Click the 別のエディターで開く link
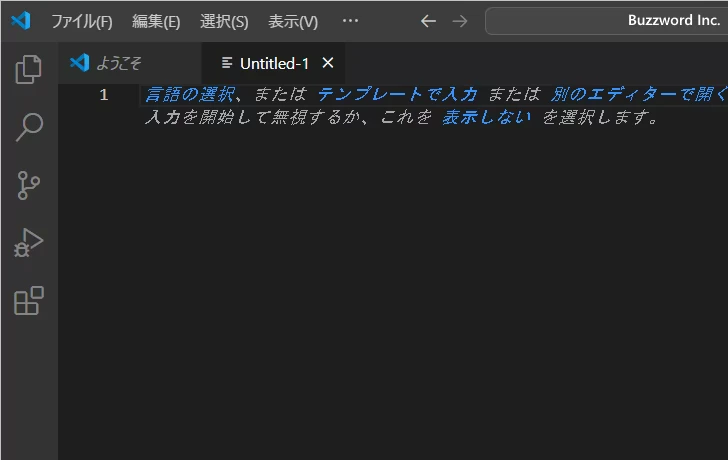The width and height of the screenshot is (728, 460). pyautogui.click(x=639, y=95)
